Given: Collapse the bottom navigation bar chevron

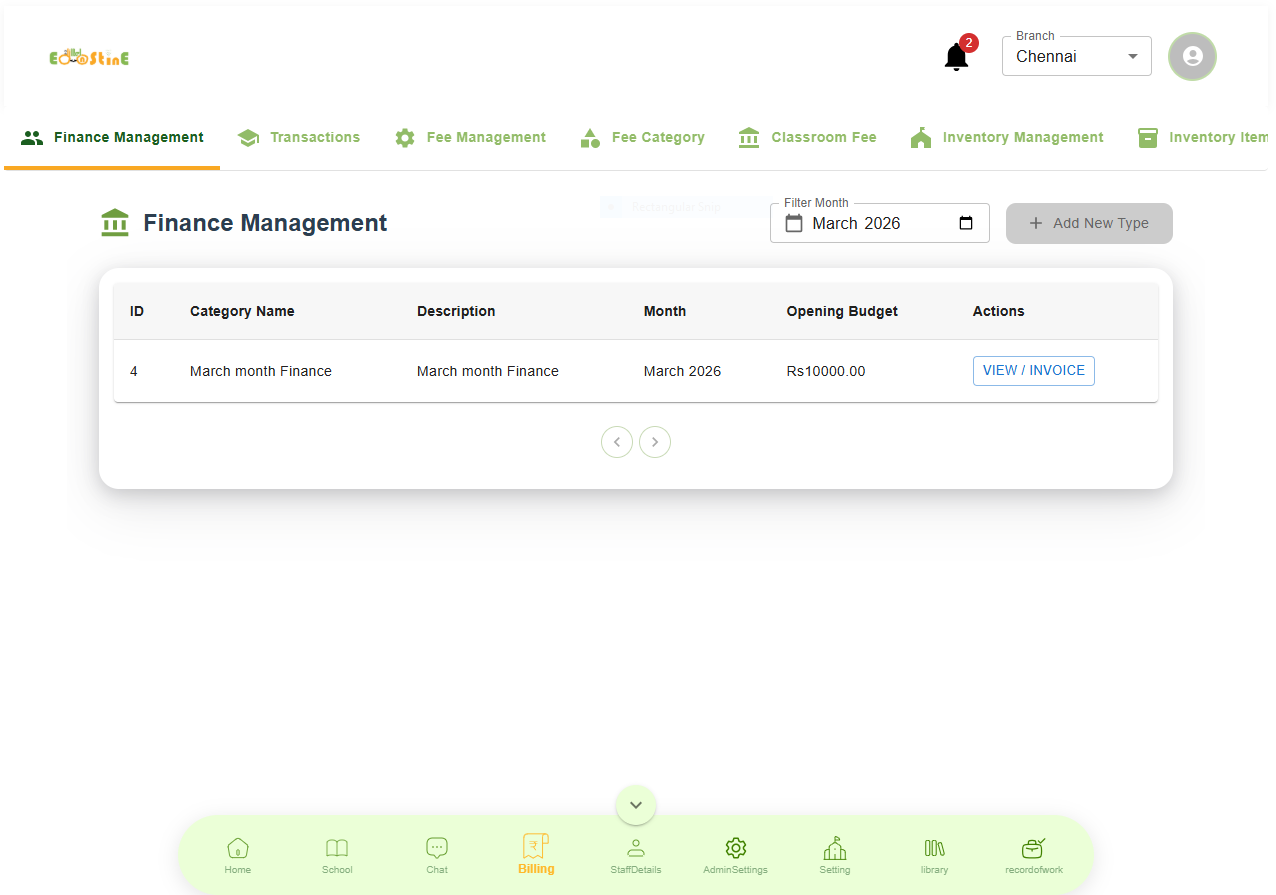Looking at the screenshot, I should pyautogui.click(x=636, y=805).
